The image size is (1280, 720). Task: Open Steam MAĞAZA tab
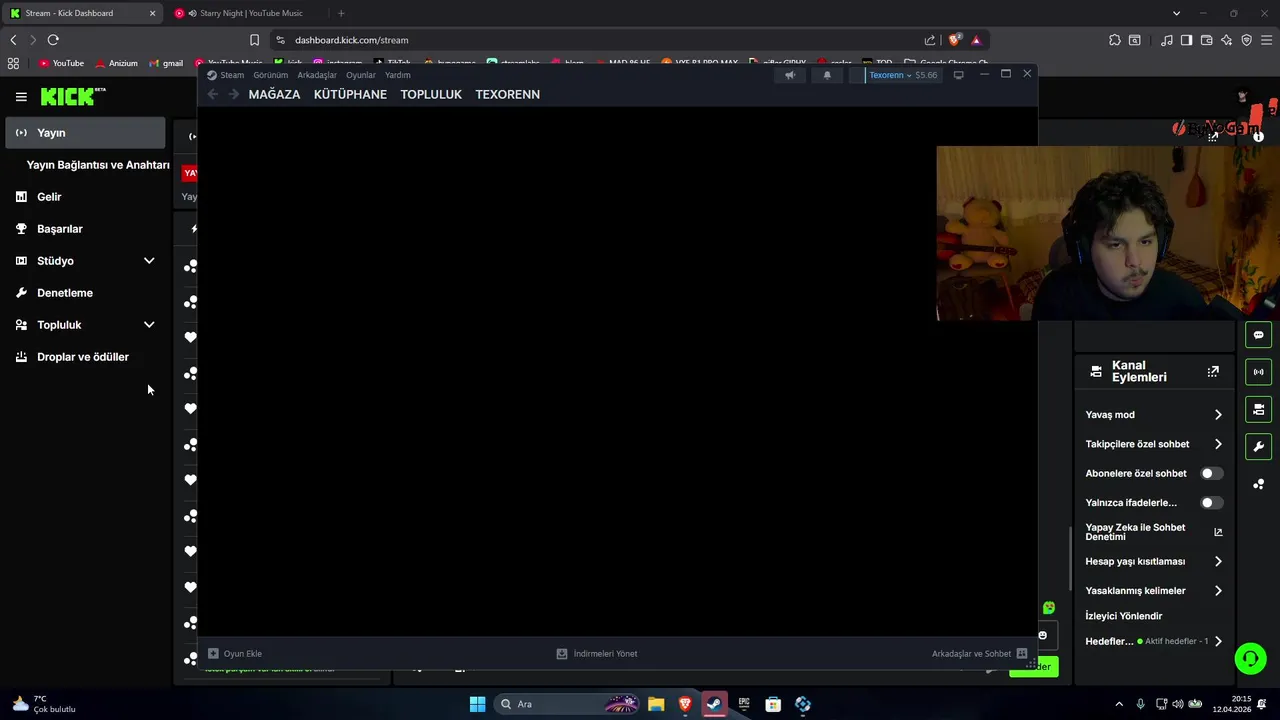[274, 94]
